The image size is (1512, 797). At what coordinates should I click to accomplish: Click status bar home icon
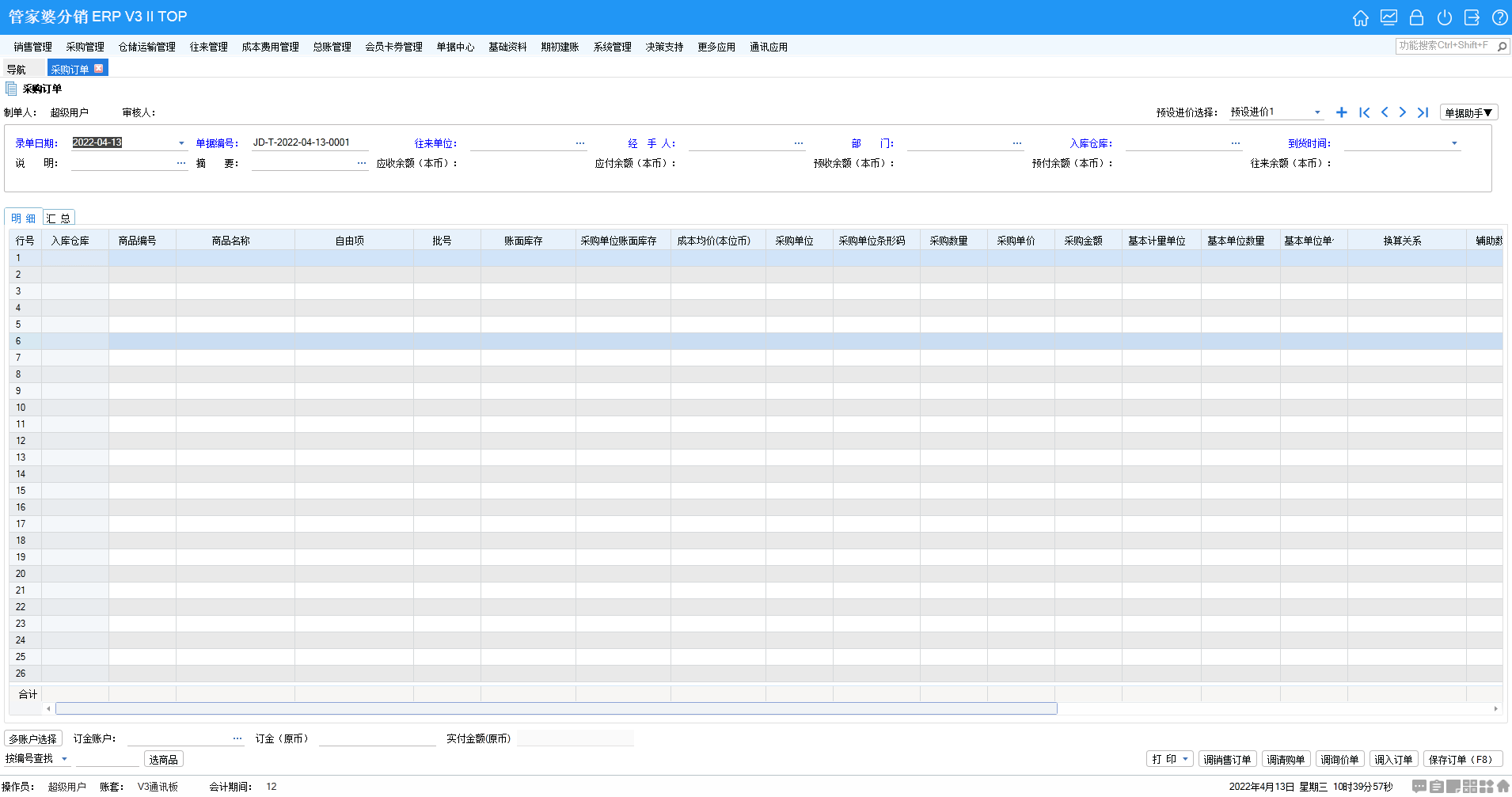click(1503, 787)
